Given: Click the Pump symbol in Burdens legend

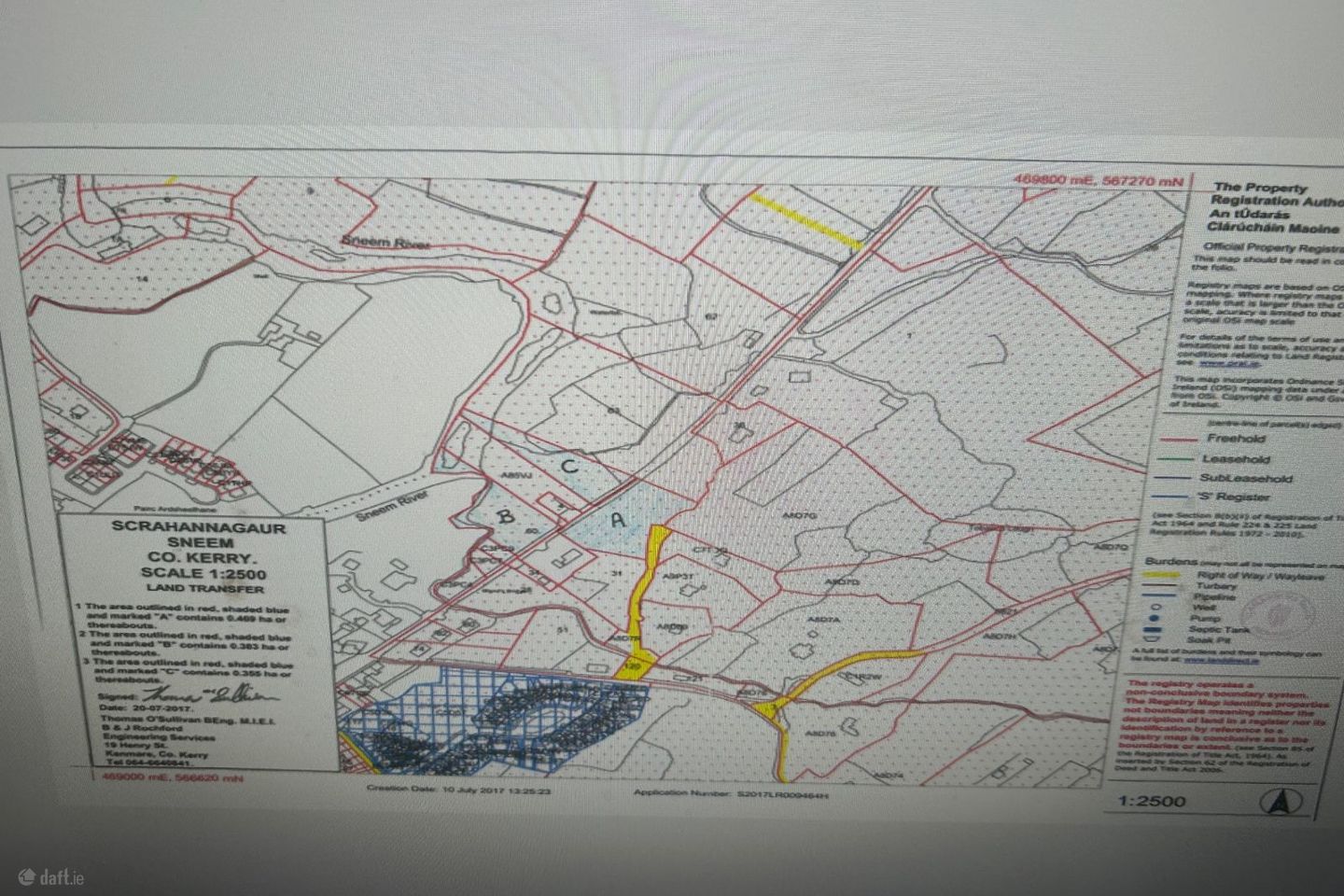Looking at the screenshot, I should 1154,617.
